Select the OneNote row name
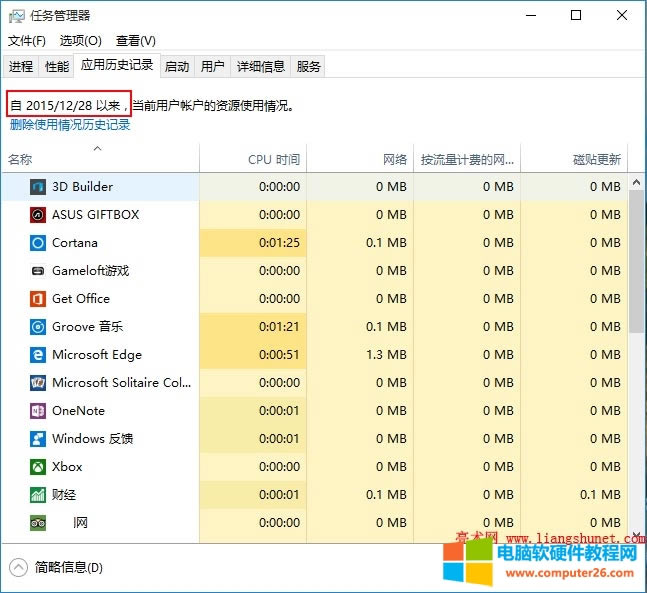The height and width of the screenshot is (593, 647). pos(78,411)
